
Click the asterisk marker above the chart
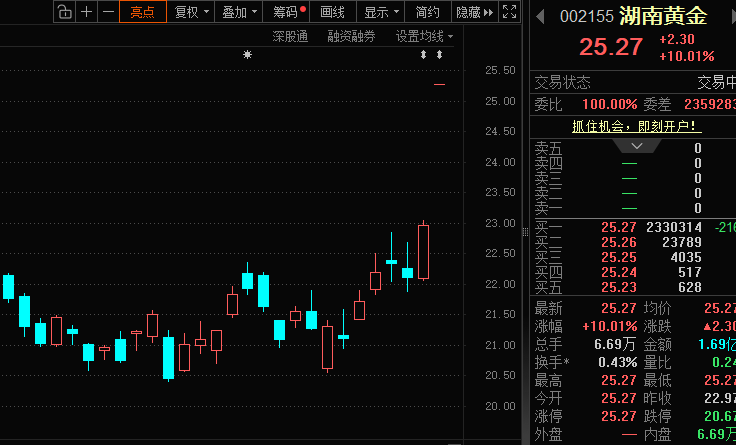point(248,55)
